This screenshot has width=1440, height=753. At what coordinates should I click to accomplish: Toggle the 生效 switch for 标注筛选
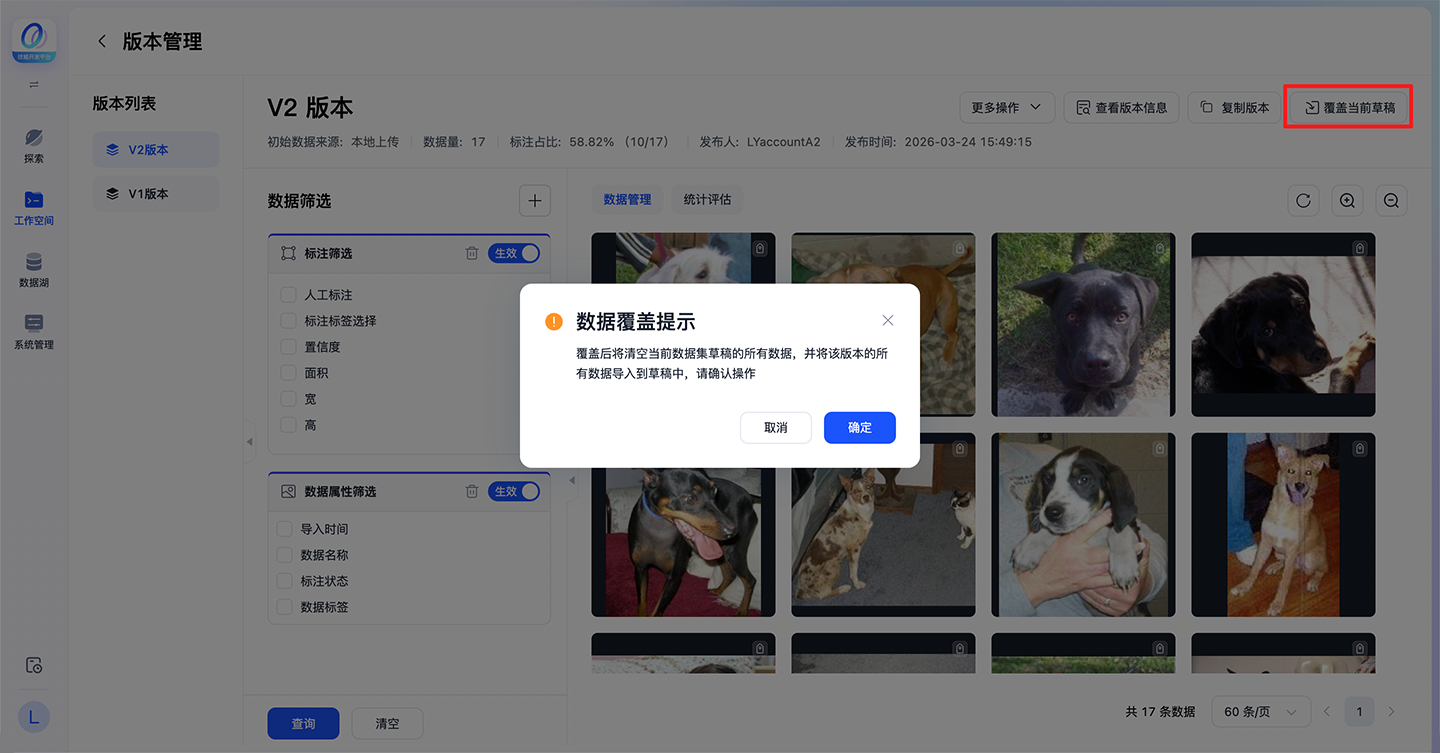point(514,254)
